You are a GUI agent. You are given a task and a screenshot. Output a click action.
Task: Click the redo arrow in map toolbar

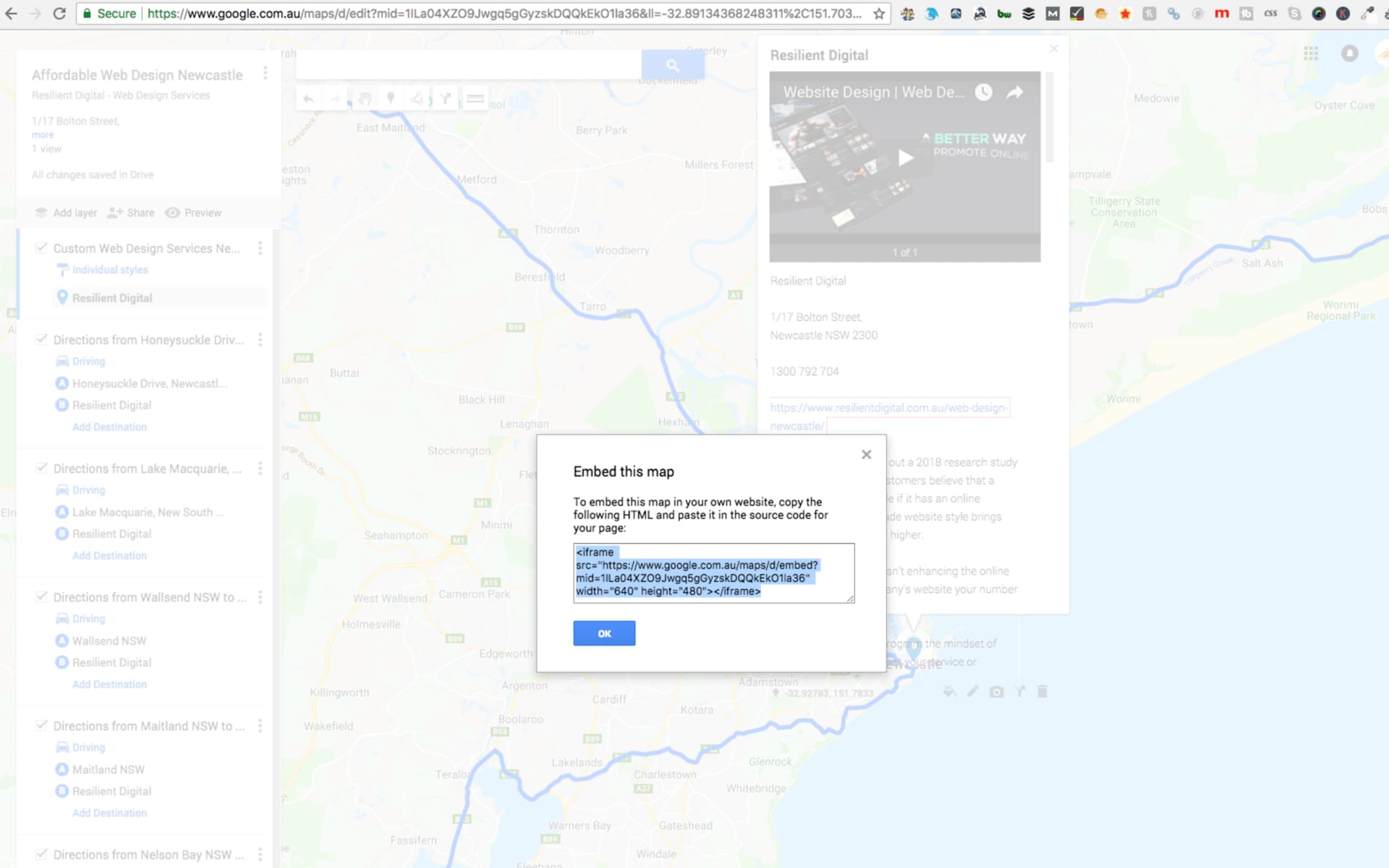click(336, 98)
